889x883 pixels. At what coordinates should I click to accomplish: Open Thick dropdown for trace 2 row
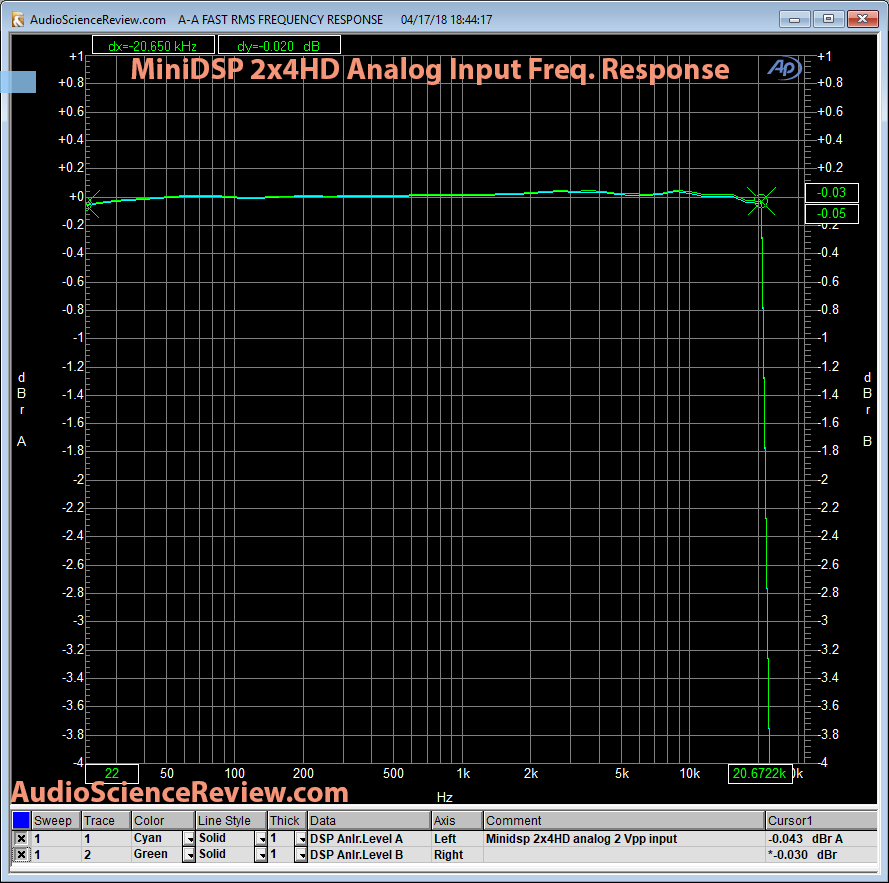click(x=300, y=854)
